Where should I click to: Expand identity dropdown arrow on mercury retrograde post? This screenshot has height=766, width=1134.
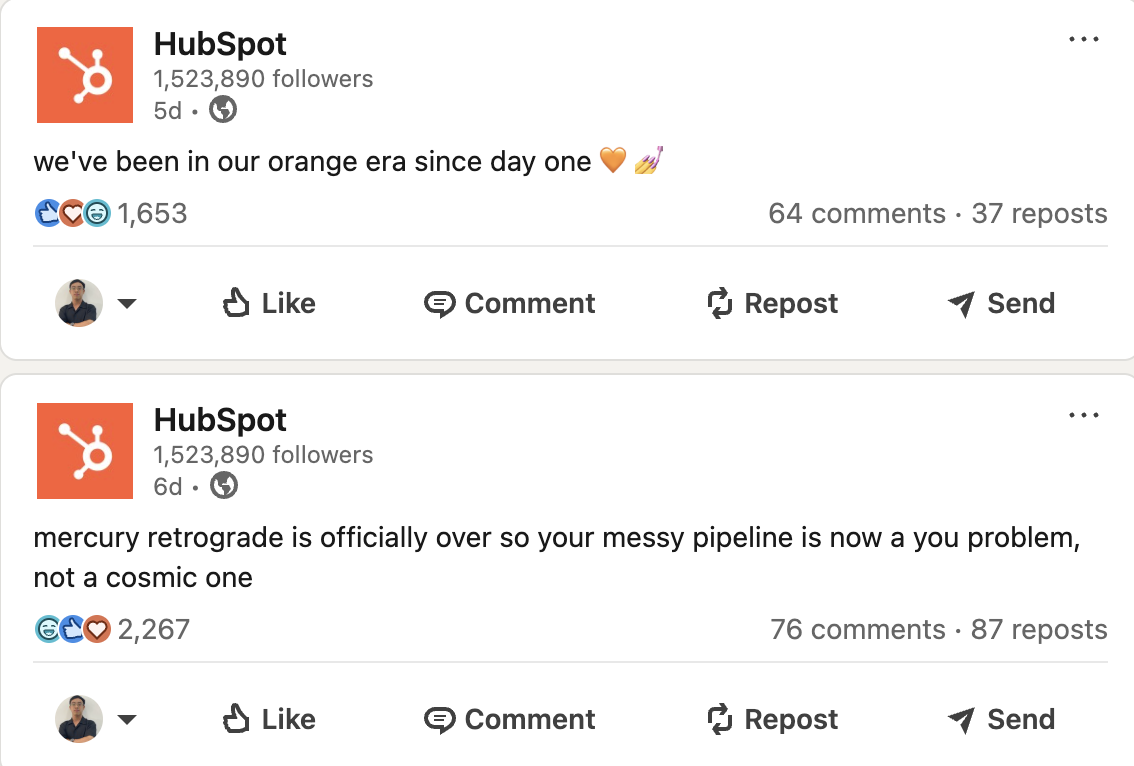pyautogui.click(x=127, y=719)
